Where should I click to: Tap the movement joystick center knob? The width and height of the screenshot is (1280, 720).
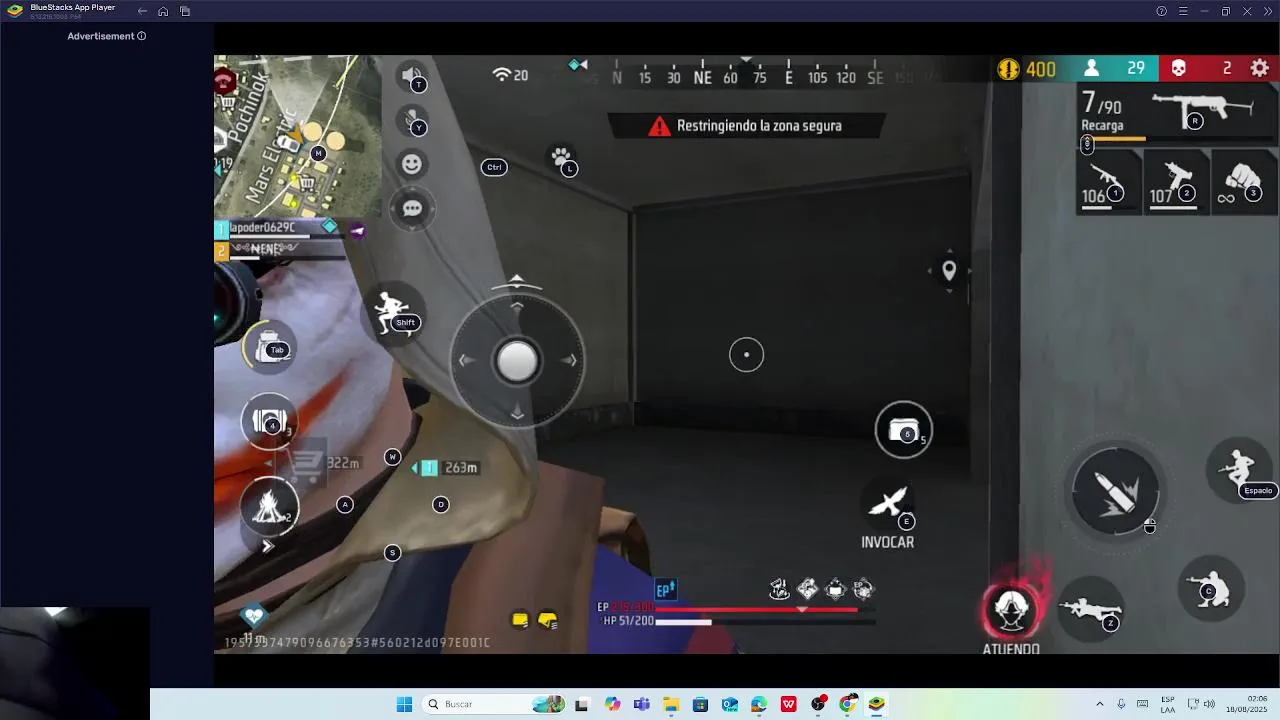tap(517, 361)
